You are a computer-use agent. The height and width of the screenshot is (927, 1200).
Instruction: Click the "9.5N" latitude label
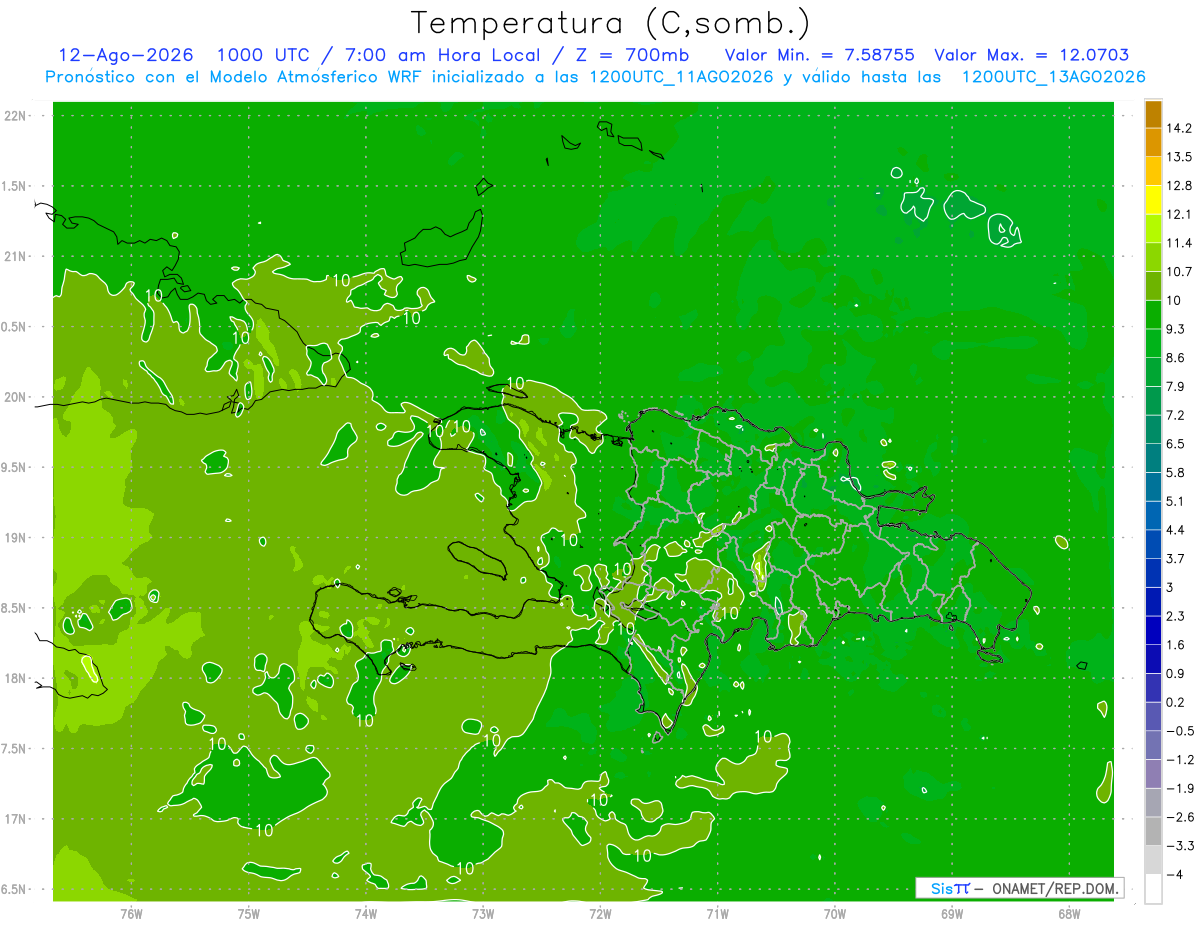point(13,467)
